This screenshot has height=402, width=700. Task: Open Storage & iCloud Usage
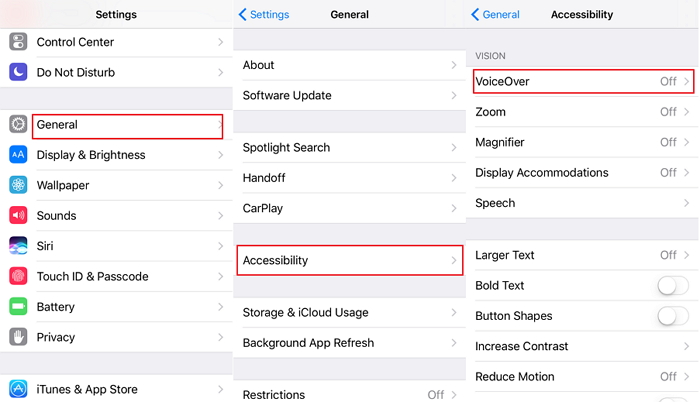pos(349,313)
